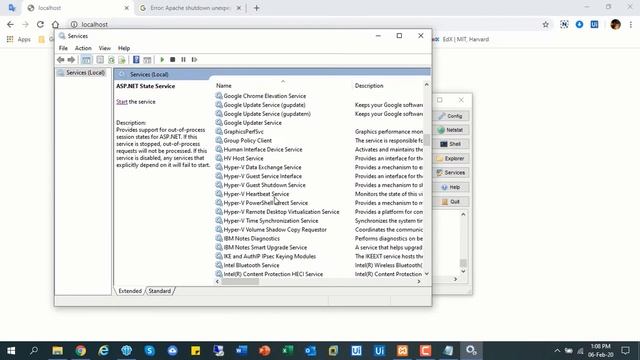
Task: Click the Netstat button in XAMPP panel
Action: (451, 130)
